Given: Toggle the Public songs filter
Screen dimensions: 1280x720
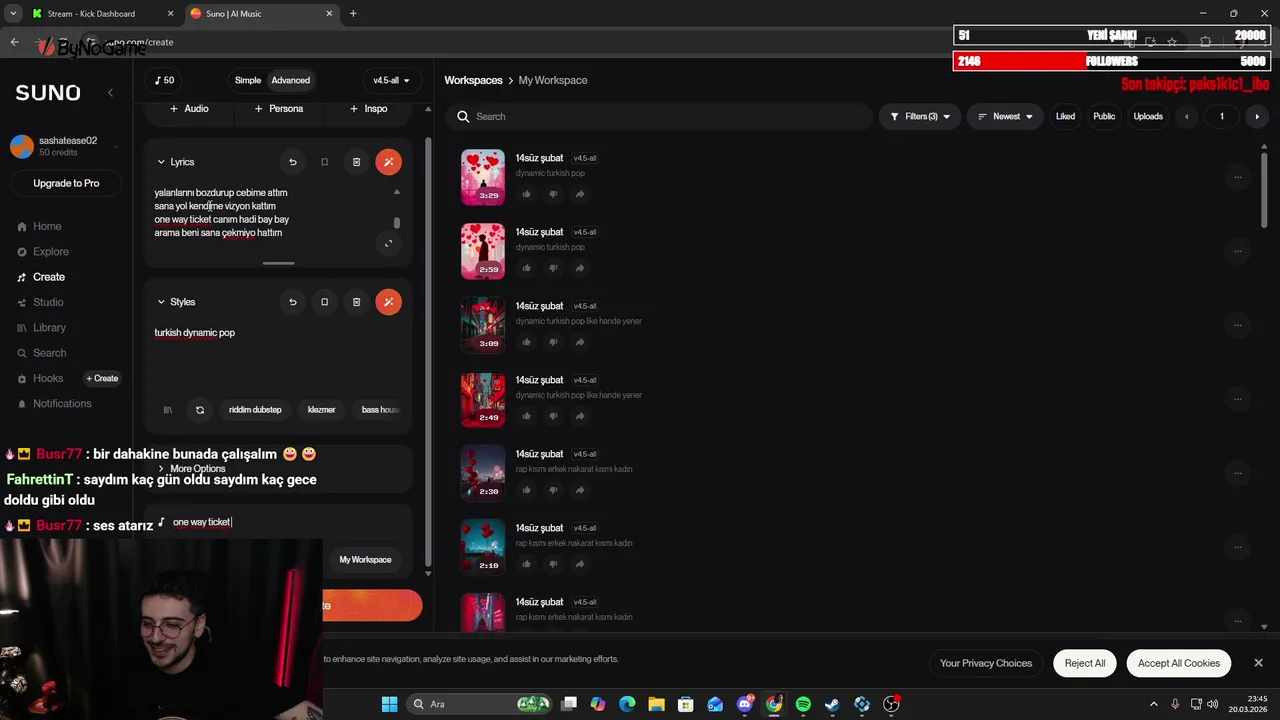Looking at the screenshot, I should pos(1104,117).
